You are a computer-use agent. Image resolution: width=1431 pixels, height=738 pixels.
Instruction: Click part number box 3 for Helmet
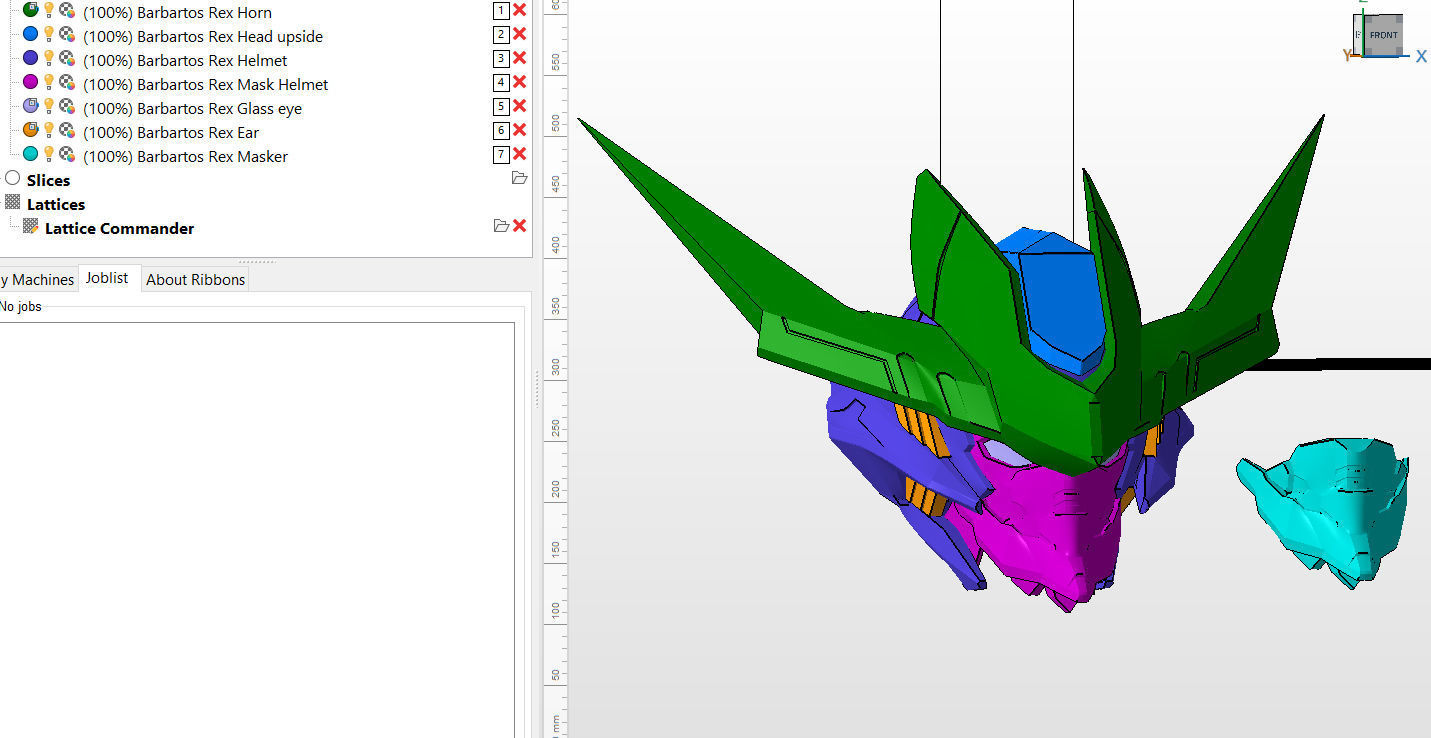(501, 58)
